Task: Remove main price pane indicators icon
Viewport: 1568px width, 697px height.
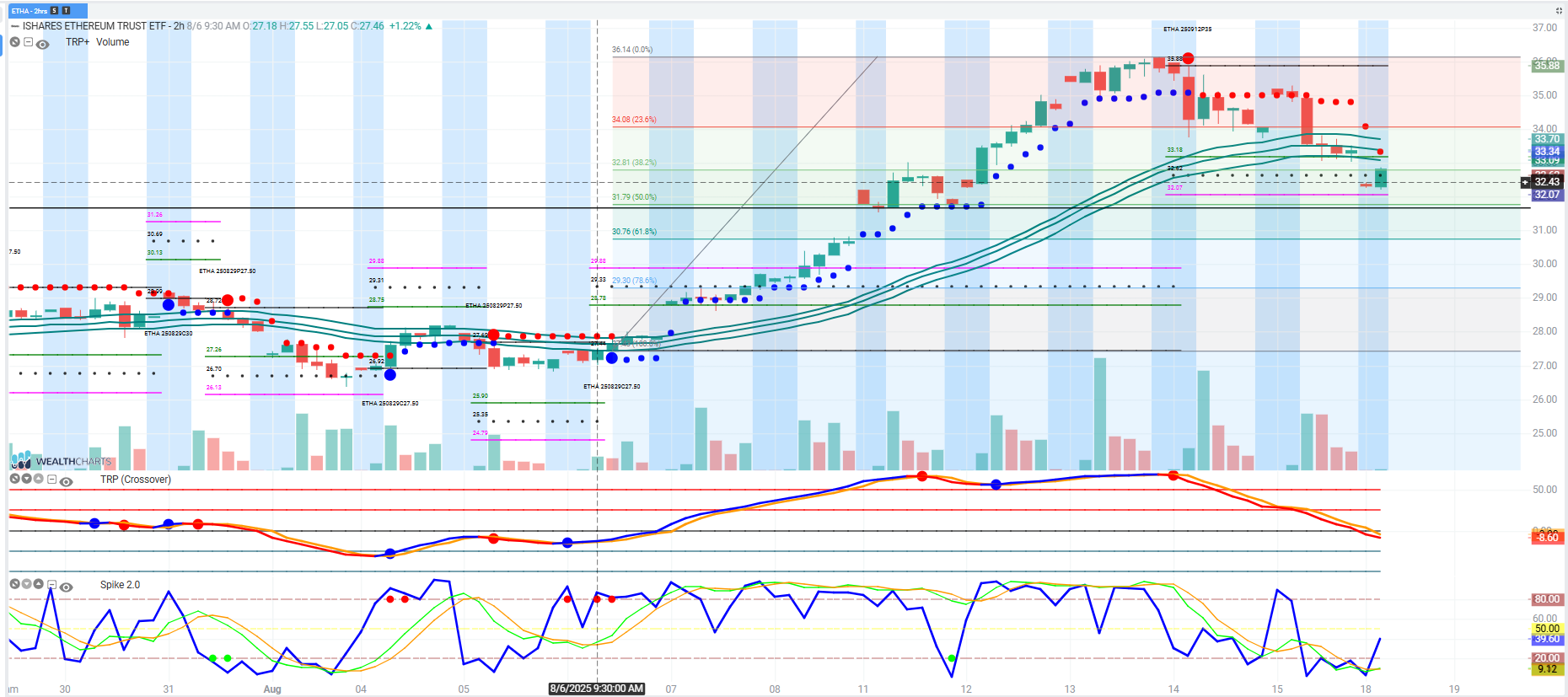Action: [x=15, y=42]
